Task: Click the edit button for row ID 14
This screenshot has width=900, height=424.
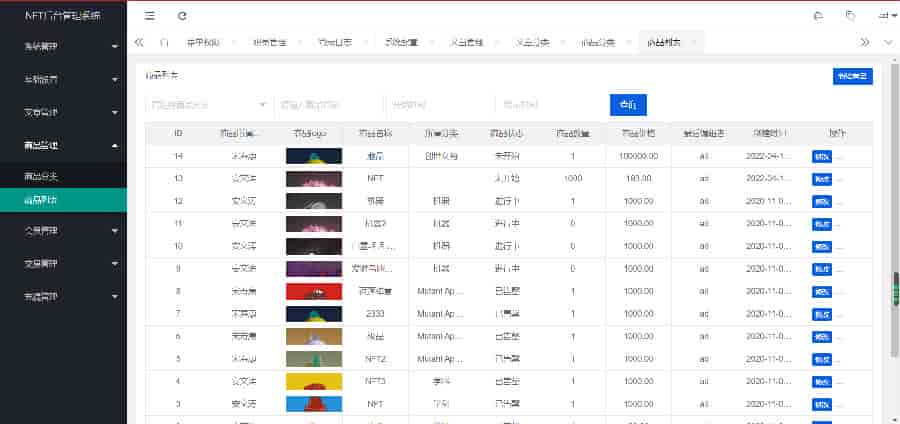Action: click(821, 156)
